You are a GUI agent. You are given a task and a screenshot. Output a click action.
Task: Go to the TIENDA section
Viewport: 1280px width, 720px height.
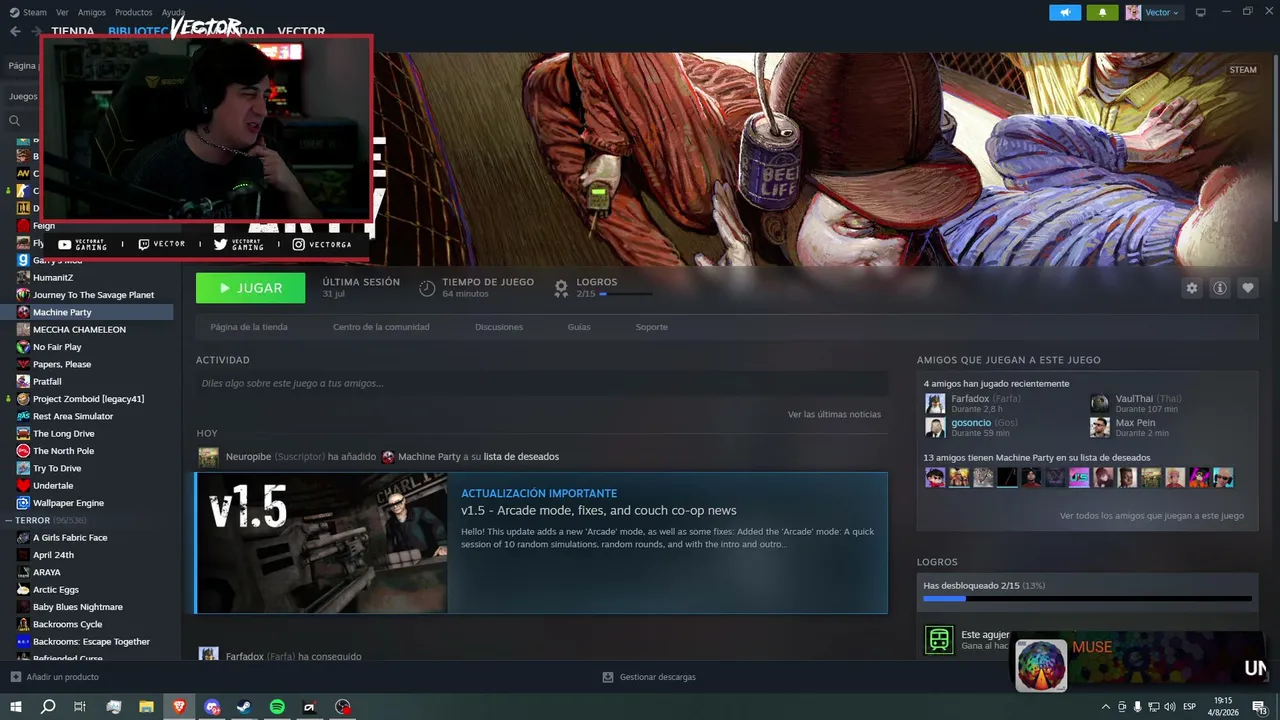click(x=73, y=31)
